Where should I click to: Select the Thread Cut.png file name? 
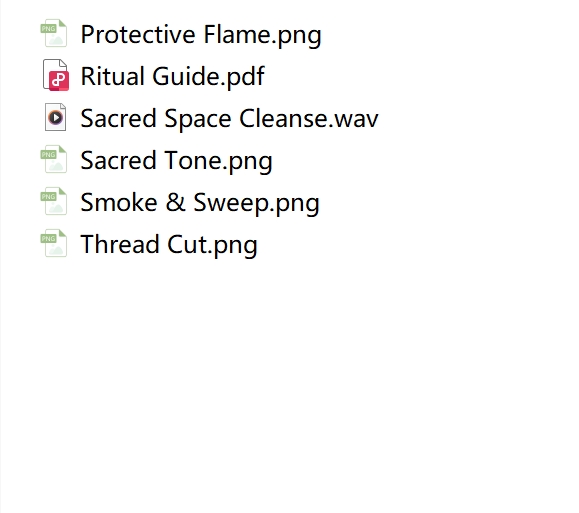pos(169,245)
